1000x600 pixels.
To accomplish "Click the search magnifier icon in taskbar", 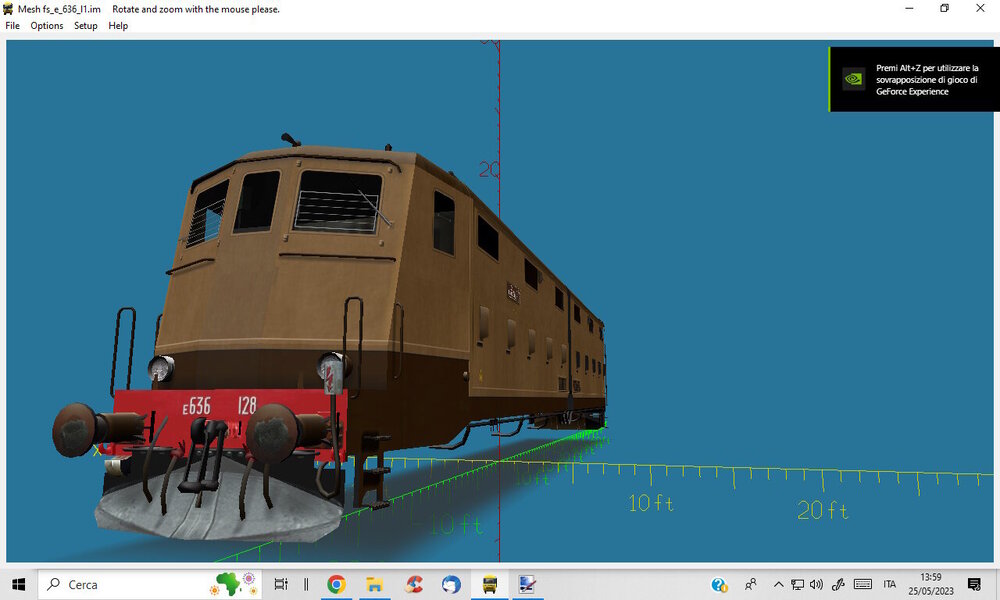I will pos(54,584).
